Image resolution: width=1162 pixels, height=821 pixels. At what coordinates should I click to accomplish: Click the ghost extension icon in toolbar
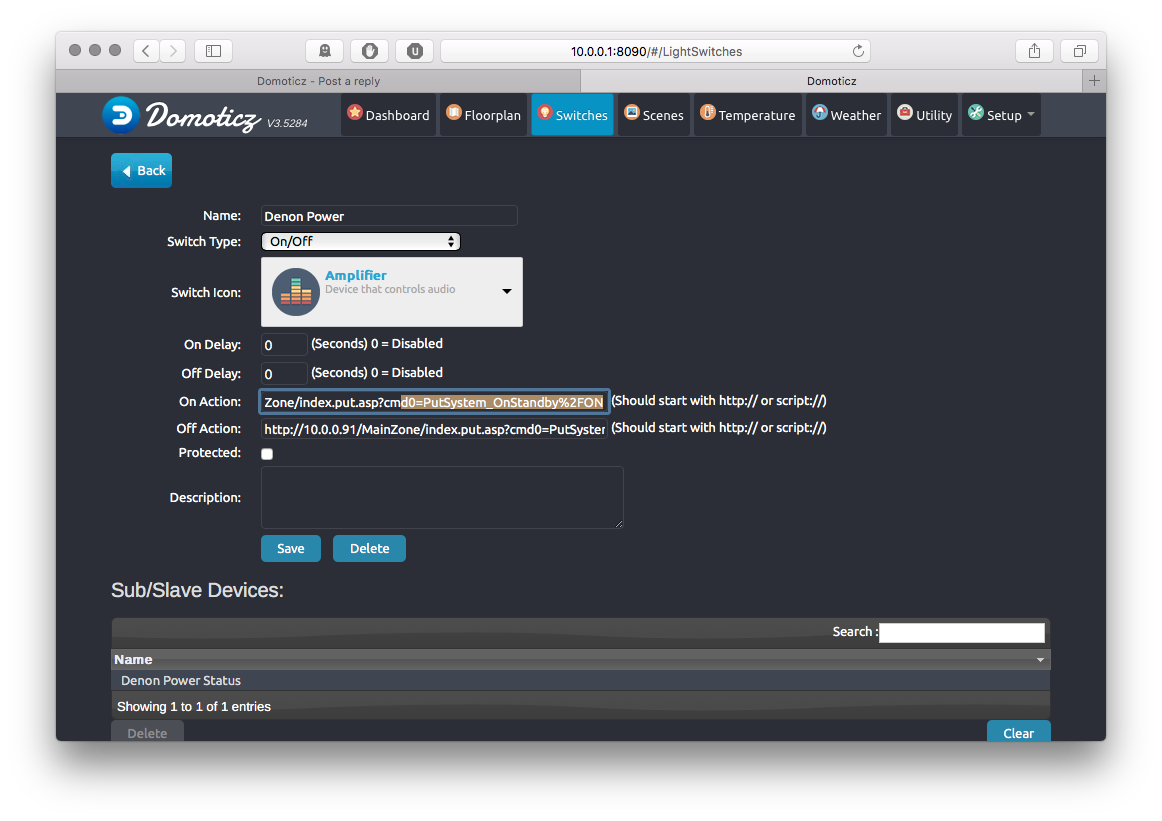pyautogui.click(x=325, y=51)
